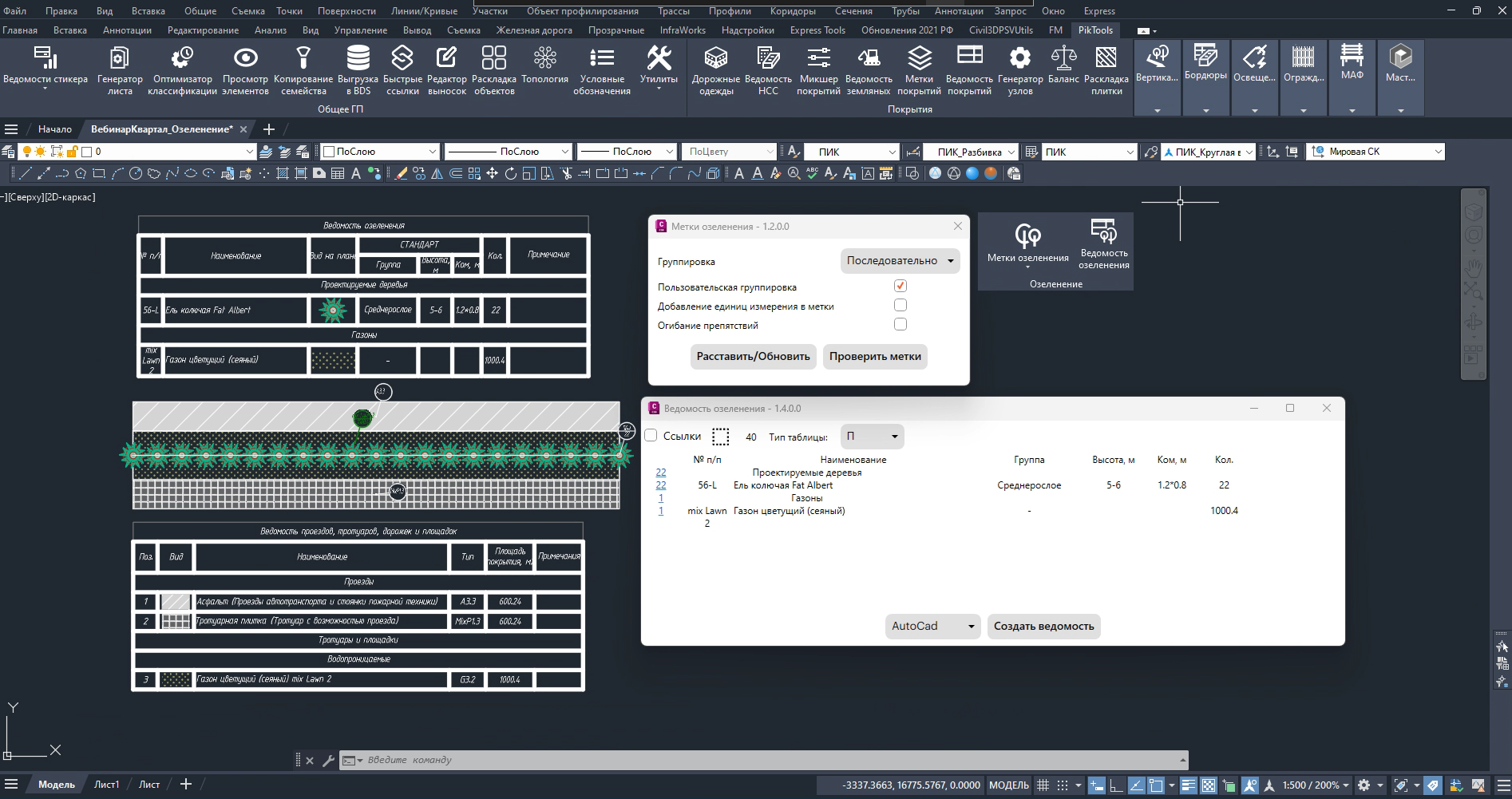Launch Раскладка объектов tool
This screenshot has height=799, width=1512.
coord(494,70)
